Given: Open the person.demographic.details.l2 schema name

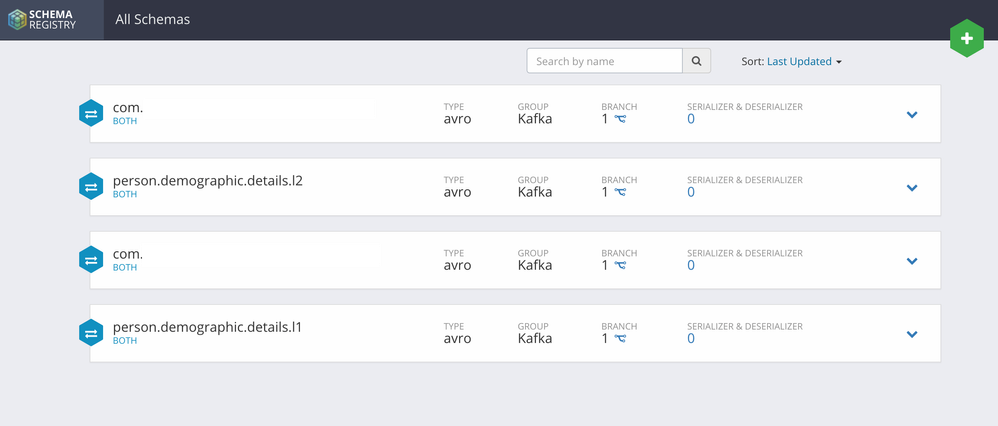Looking at the screenshot, I should [x=208, y=181].
